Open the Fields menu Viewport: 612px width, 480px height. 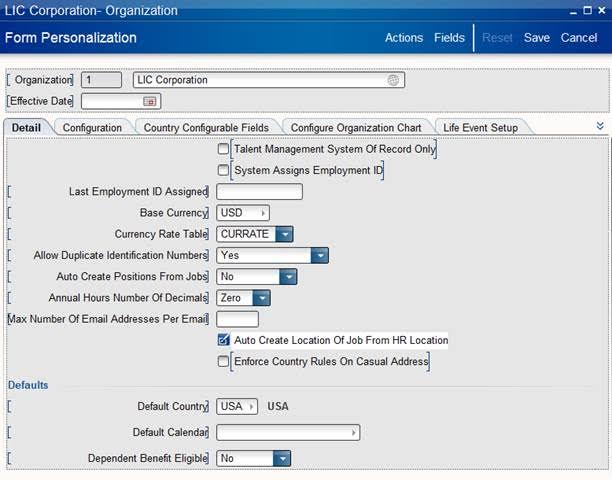(x=449, y=38)
